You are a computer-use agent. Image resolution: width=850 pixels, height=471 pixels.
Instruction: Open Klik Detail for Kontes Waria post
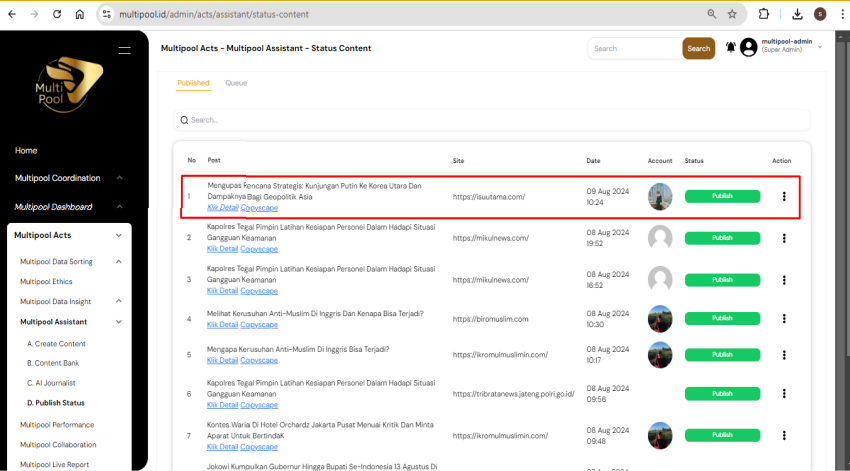point(222,447)
